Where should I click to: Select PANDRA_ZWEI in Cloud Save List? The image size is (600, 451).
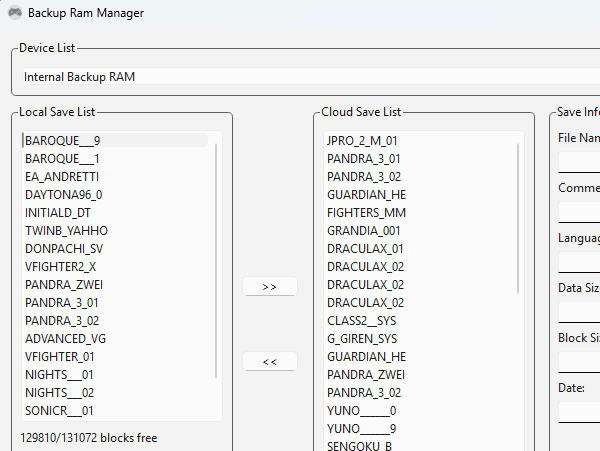click(x=417, y=374)
